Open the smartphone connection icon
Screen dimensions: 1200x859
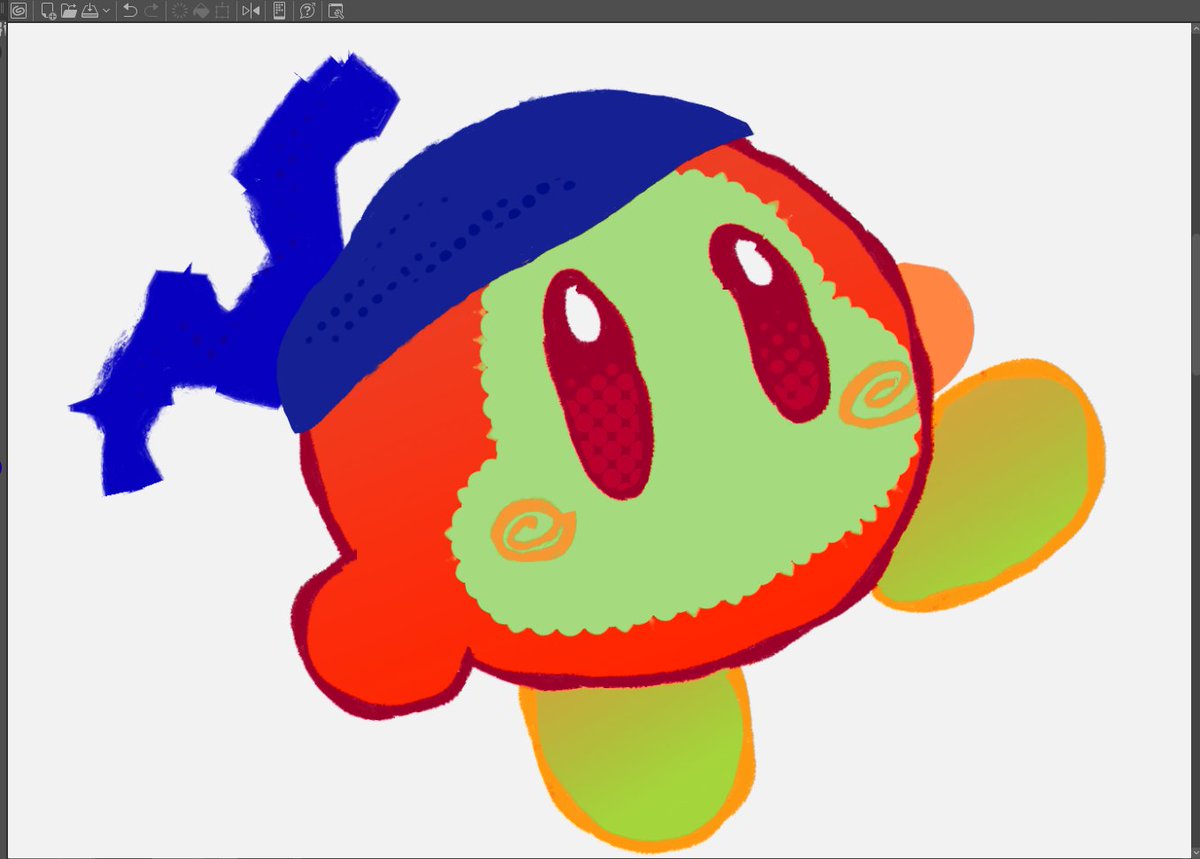pos(279,11)
